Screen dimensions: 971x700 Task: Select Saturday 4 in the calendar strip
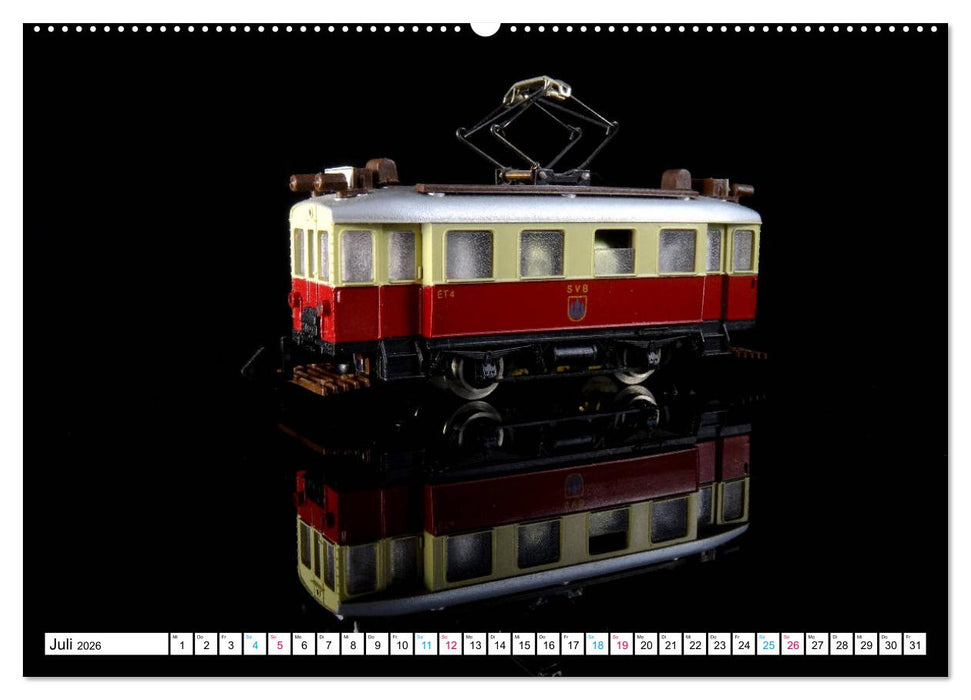pos(254,645)
